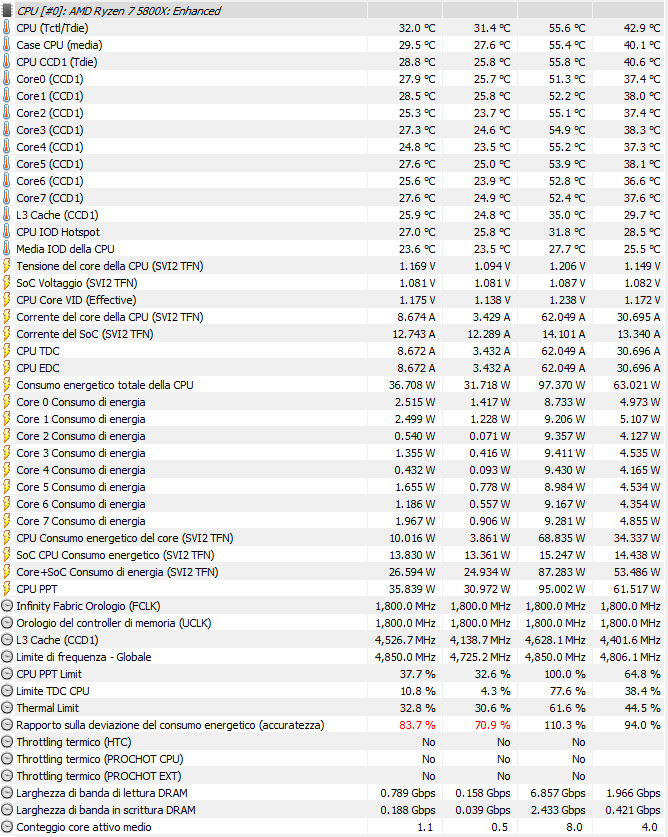Click thermometer icon beside L3 Cache (CCD1) temperature
The width and height of the screenshot is (668, 837).
[6, 215]
